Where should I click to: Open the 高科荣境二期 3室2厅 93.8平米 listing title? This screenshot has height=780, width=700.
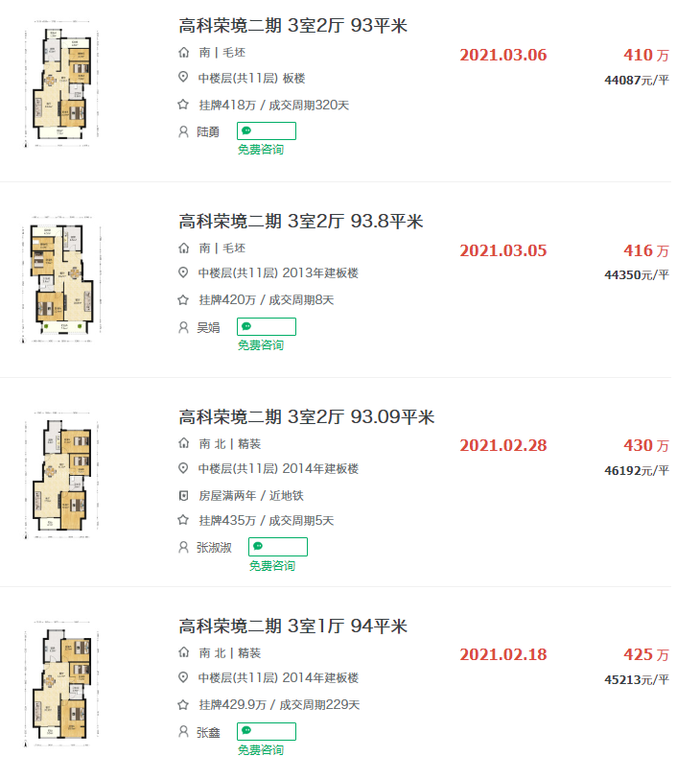pos(301,221)
